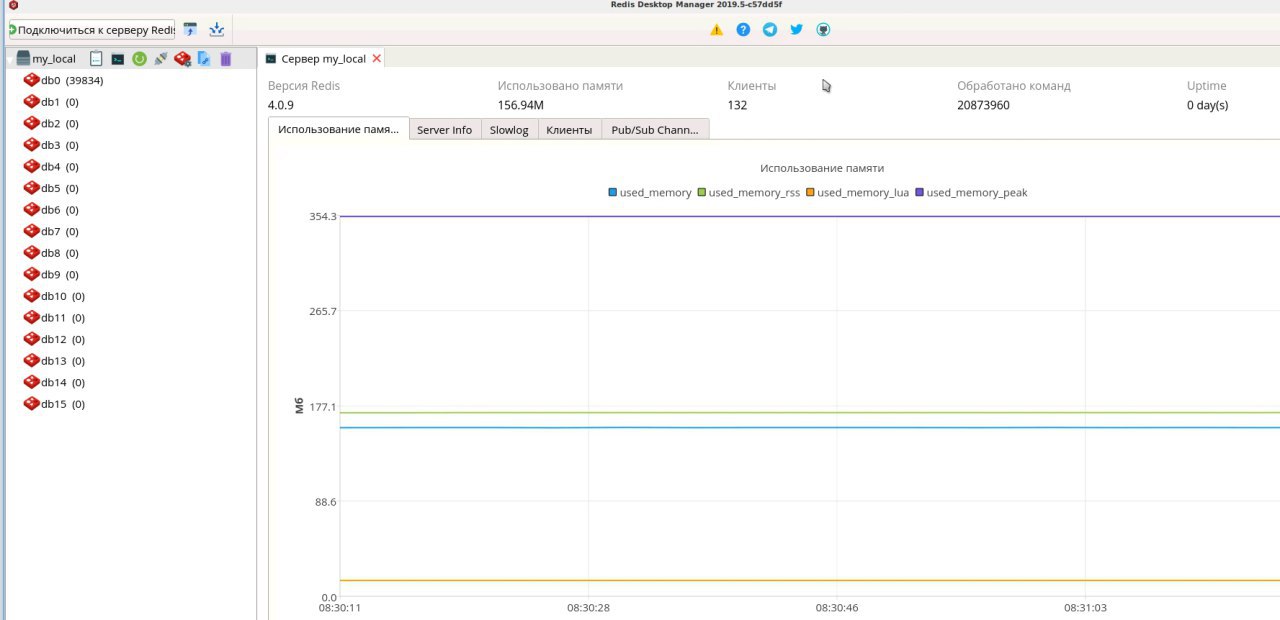Toggle used_memory_rss legend series
1280x620 pixels.
click(748, 192)
